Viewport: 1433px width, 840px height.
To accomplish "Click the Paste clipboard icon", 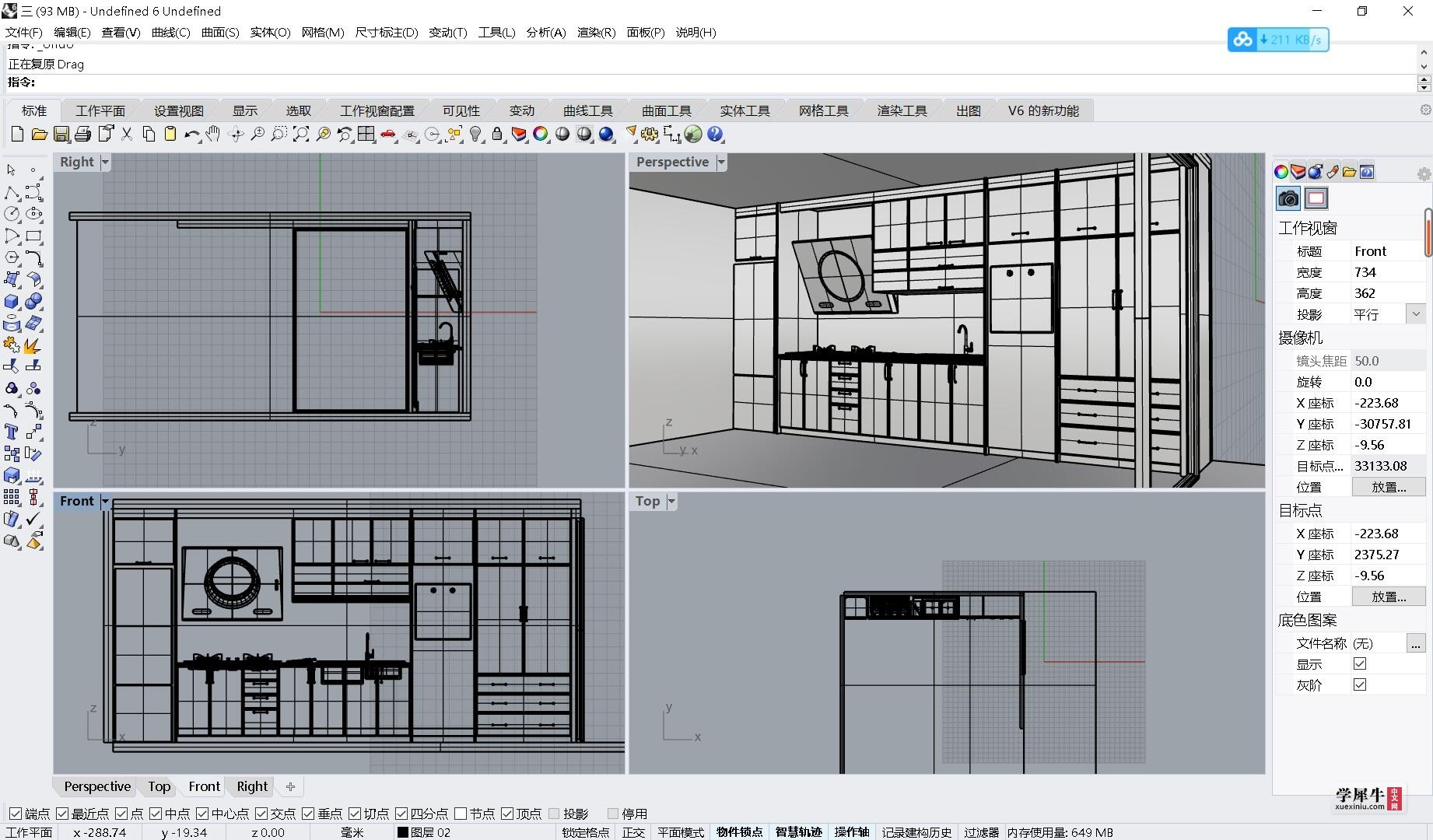I will pyautogui.click(x=170, y=135).
